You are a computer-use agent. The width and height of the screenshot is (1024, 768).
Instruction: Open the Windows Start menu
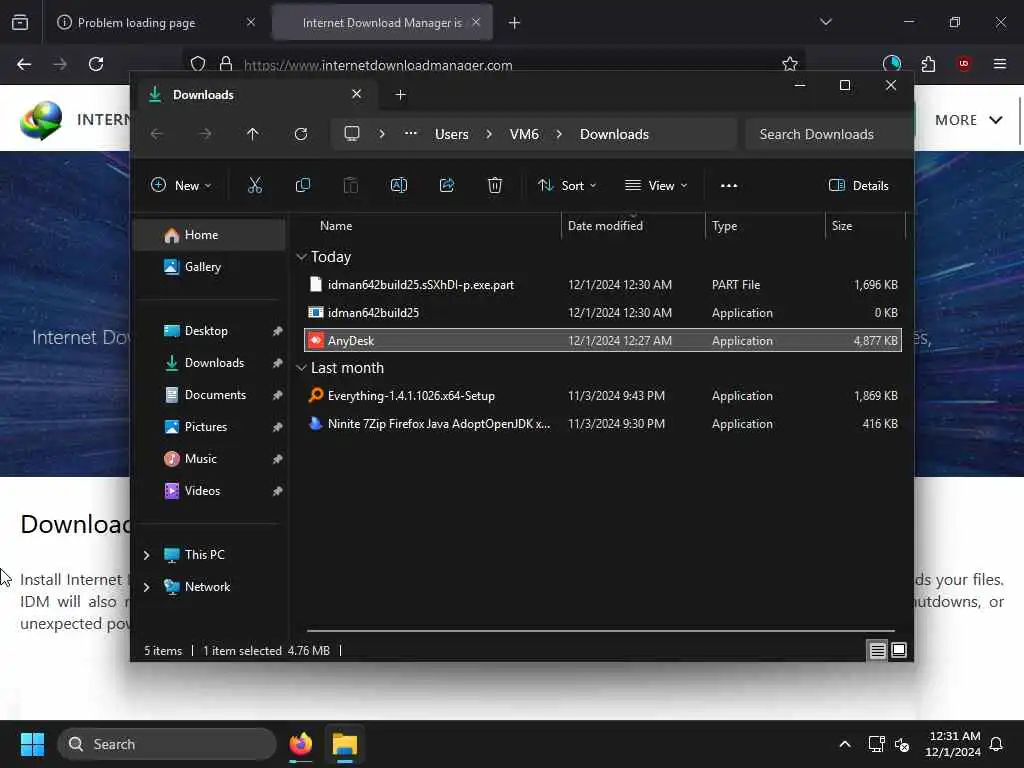pyautogui.click(x=32, y=744)
